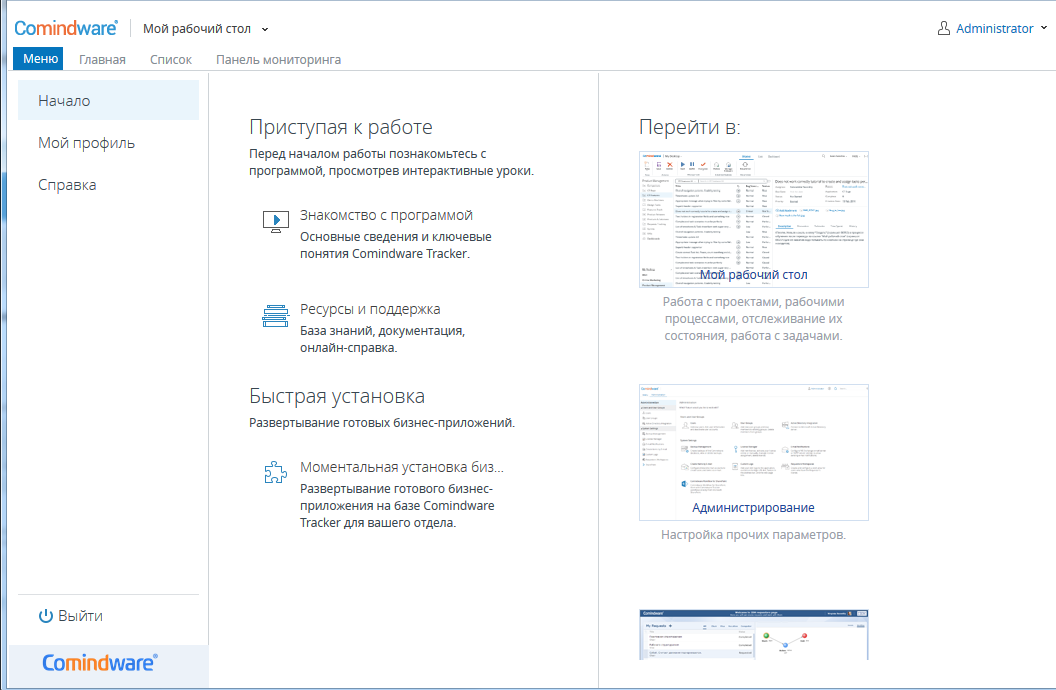Image resolution: width=1056 pixels, height=690 pixels.
Task: Click Выйти to log out
Action: click(x=80, y=616)
